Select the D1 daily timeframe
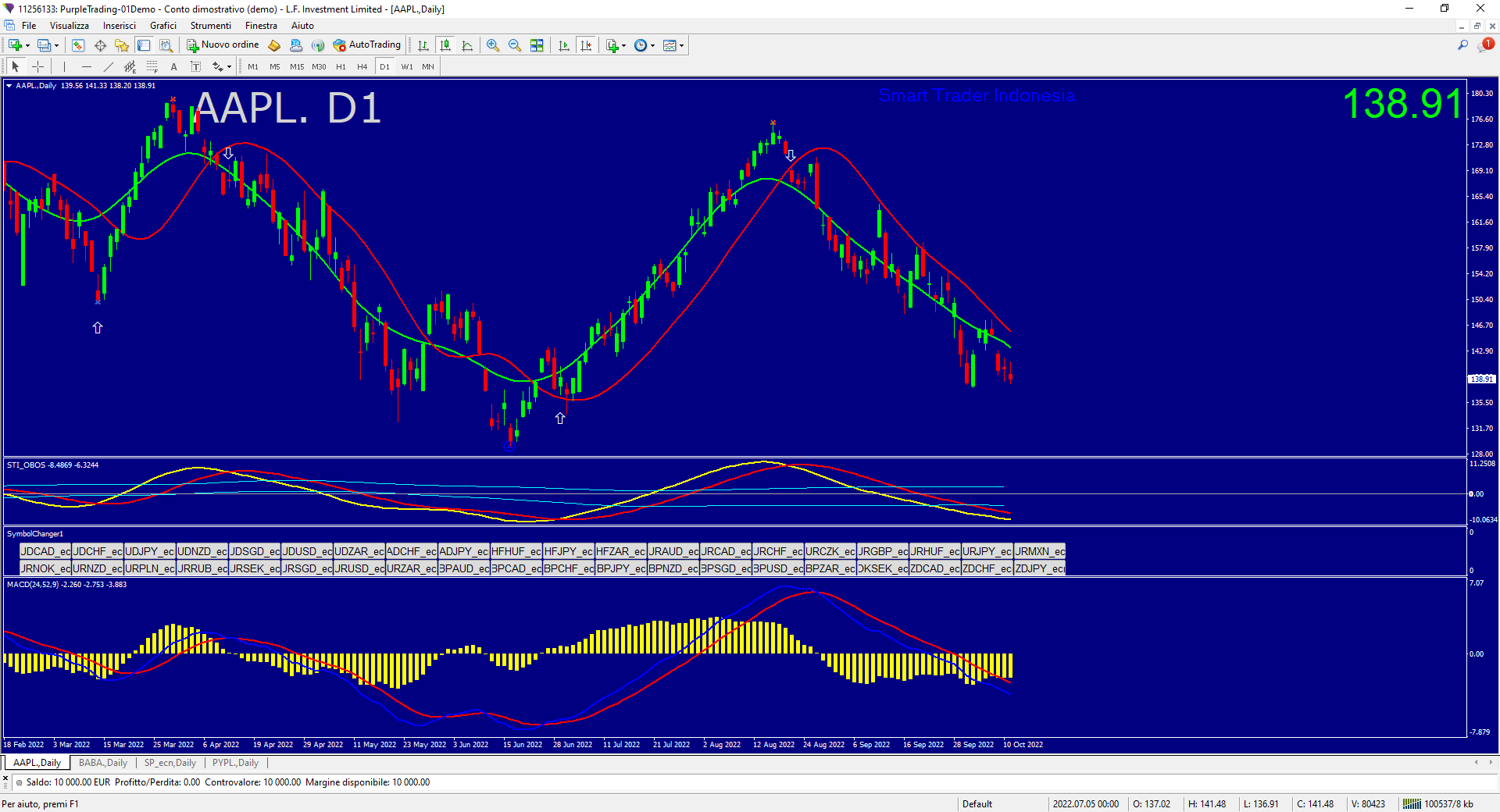The width and height of the screenshot is (1500, 812). point(384,67)
